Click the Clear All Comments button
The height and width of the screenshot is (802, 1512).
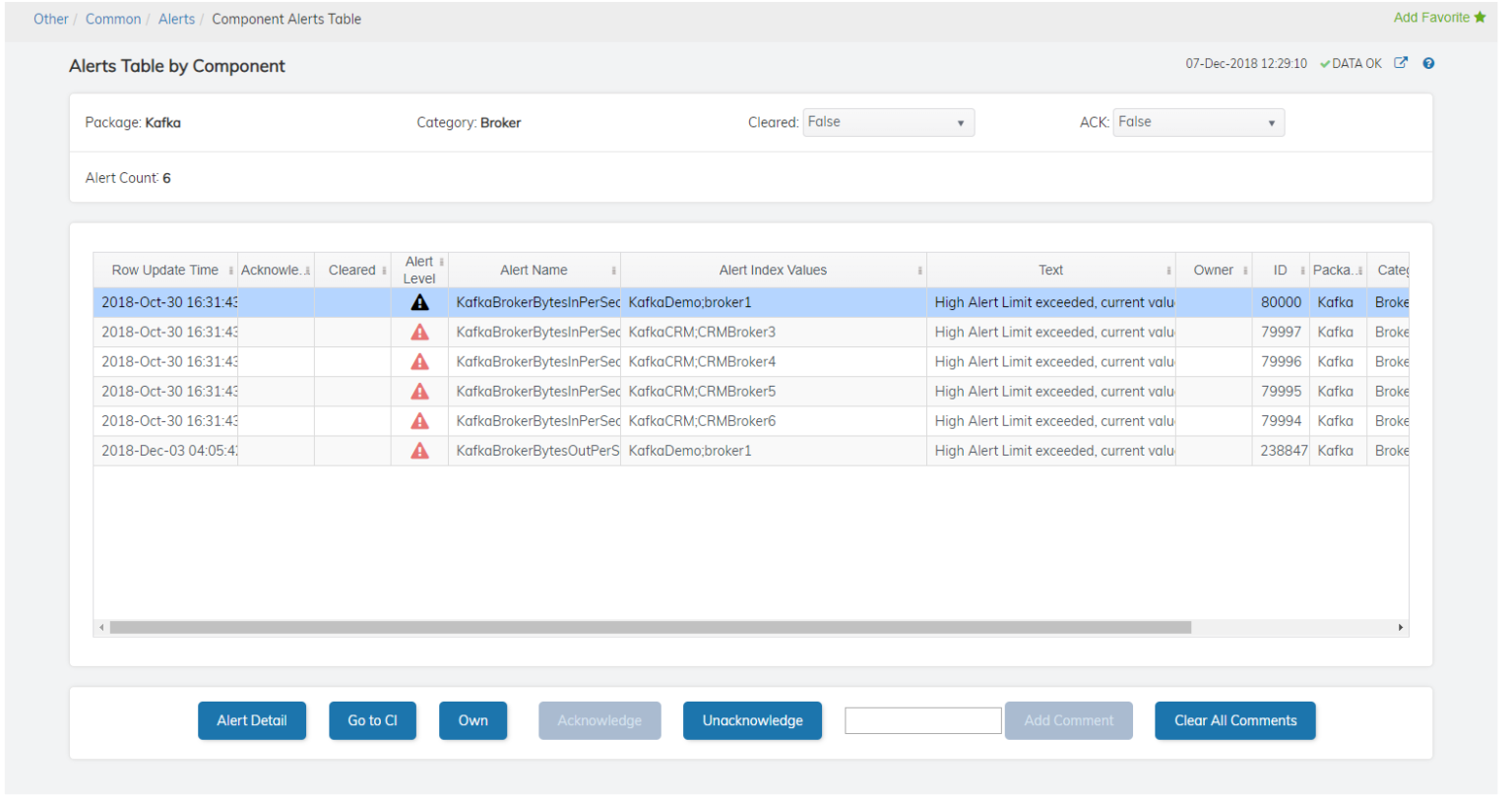pyautogui.click(x=1234, y=720)
